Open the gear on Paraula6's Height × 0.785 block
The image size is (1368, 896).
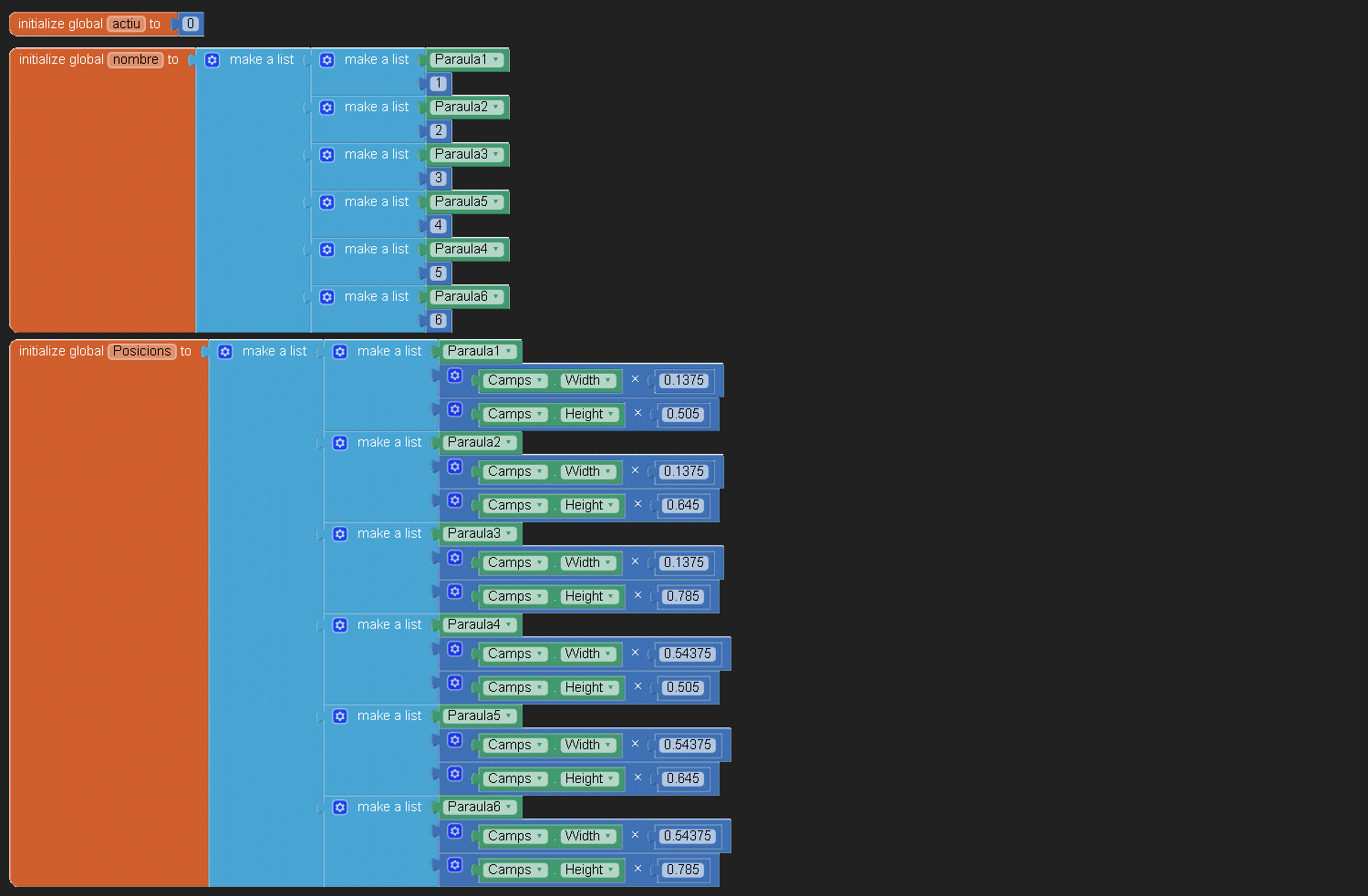tap(454, 865)
